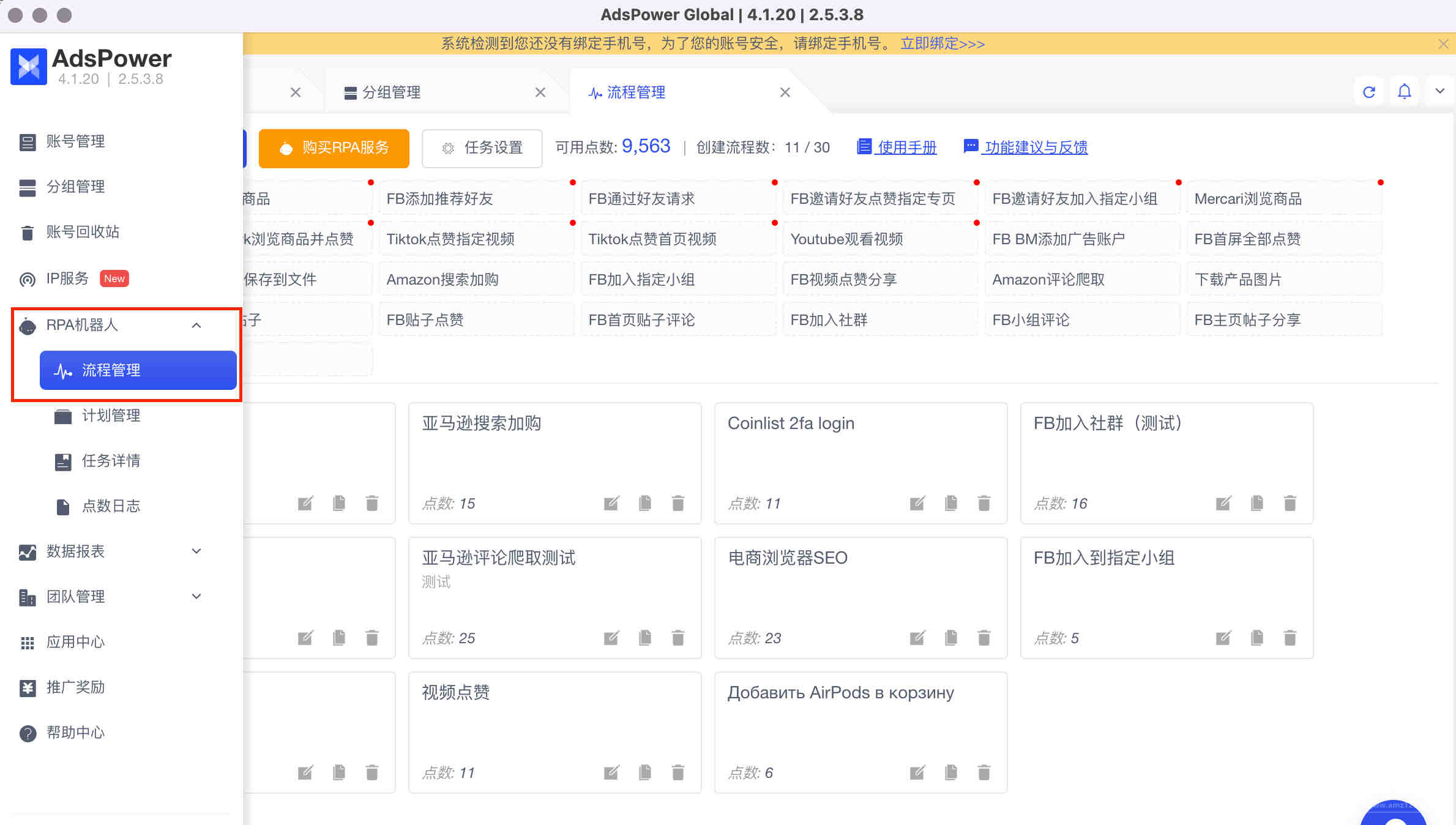Edit the FB加入社群（测试）flow
Image resolution: width=1456 pixels, height=825 pixels.
click(x=1223, y=503)
